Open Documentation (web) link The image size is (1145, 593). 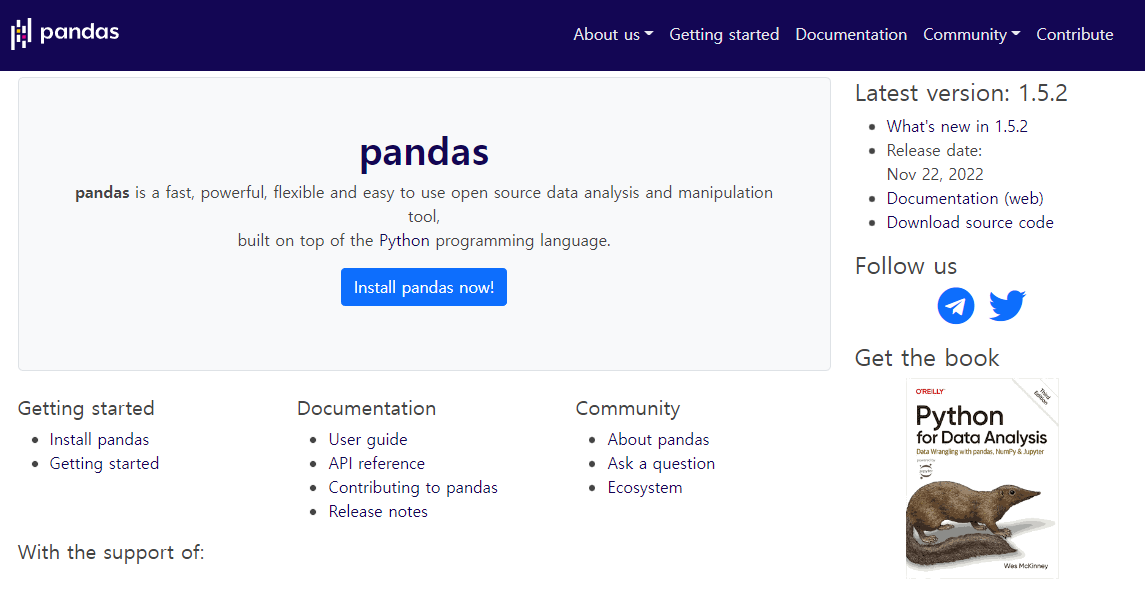pos(965,199)
